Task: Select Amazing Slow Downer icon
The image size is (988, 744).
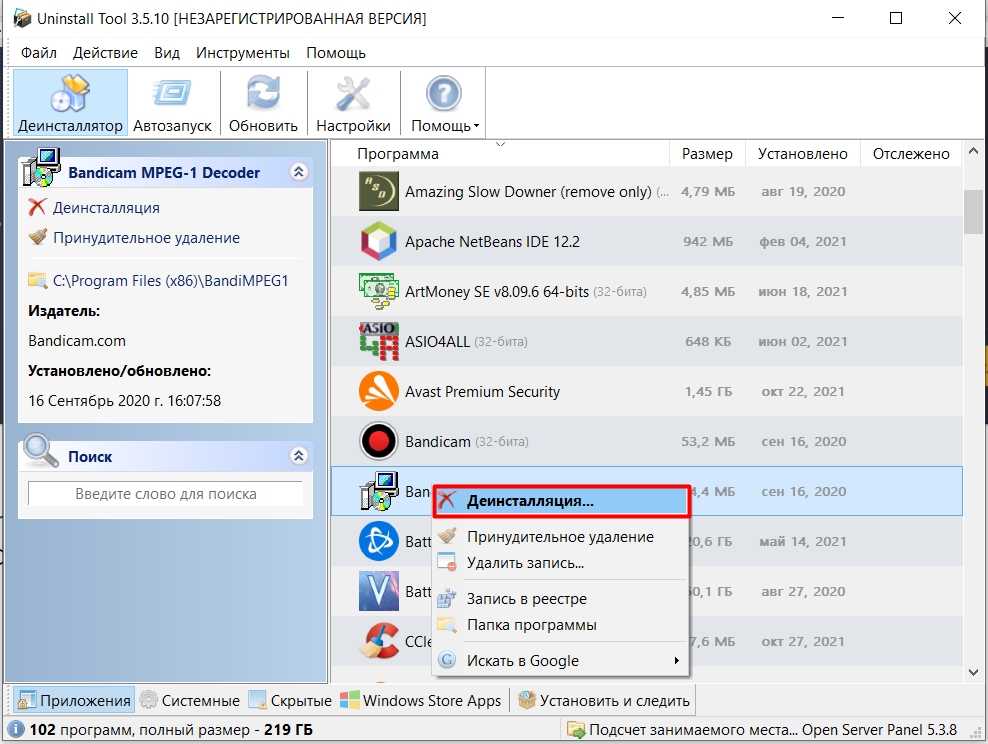Action: pyautogui.click(x=379, y=192)
